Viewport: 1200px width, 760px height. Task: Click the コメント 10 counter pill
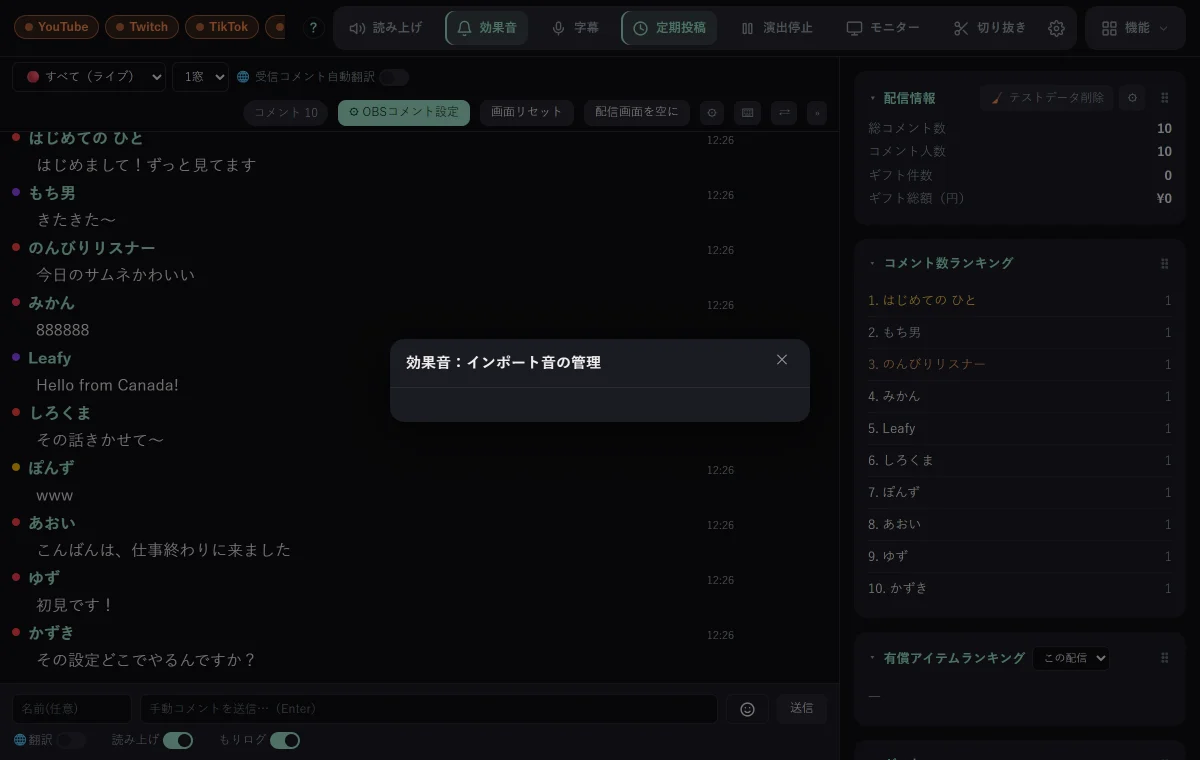pyautogui.click(x=286, y=112)
